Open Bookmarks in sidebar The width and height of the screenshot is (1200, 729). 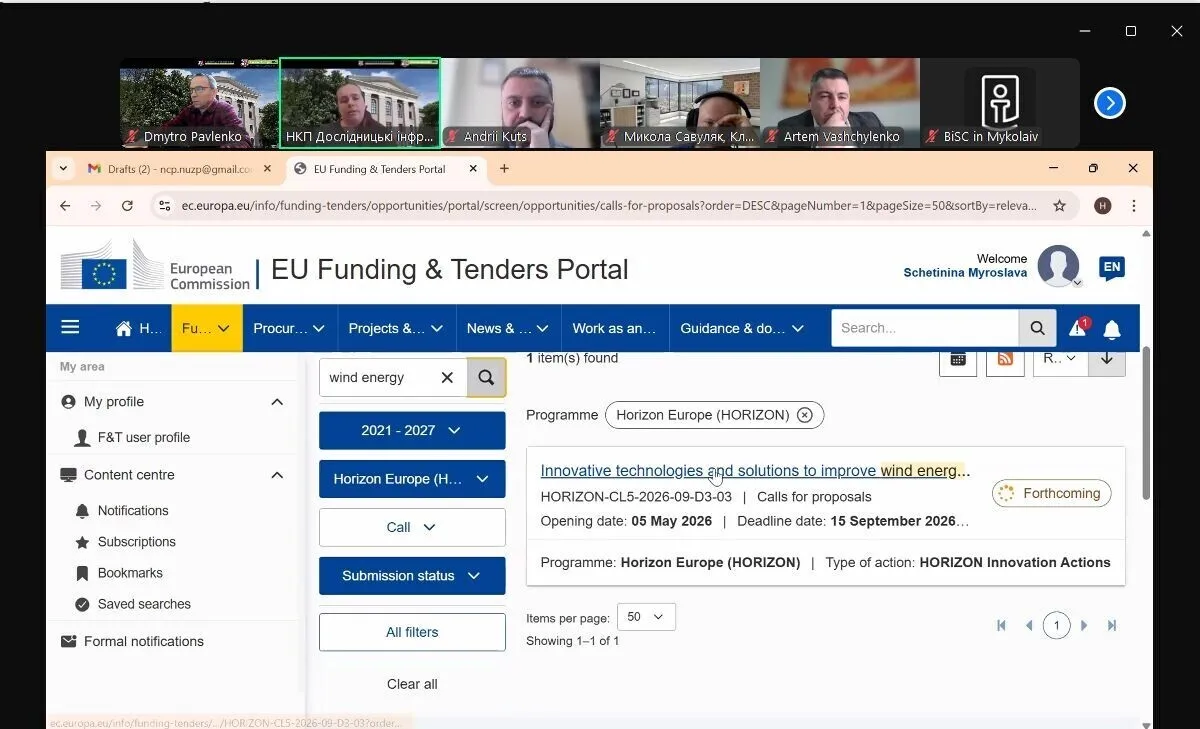point(130,573)
